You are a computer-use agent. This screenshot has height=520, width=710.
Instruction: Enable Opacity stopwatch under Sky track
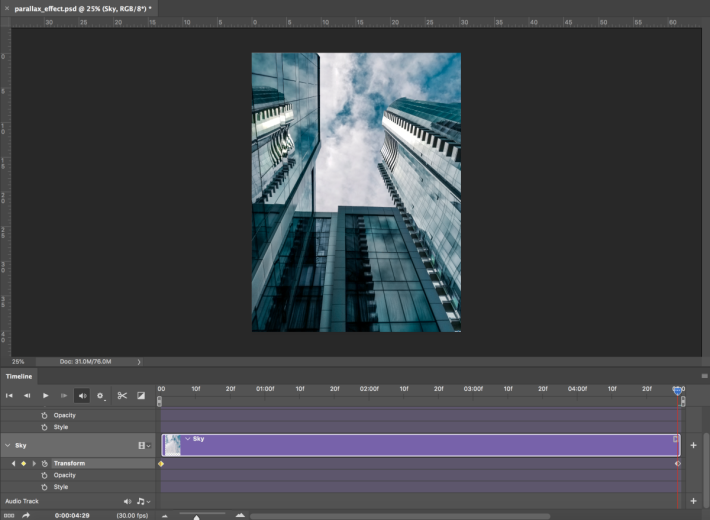click(x=44, y=475)
